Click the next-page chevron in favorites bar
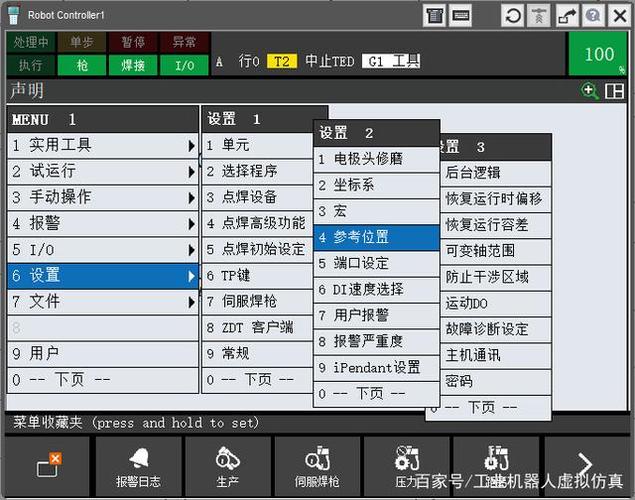Viewport: 635px width, 500px height. click(x=585, y=466)
